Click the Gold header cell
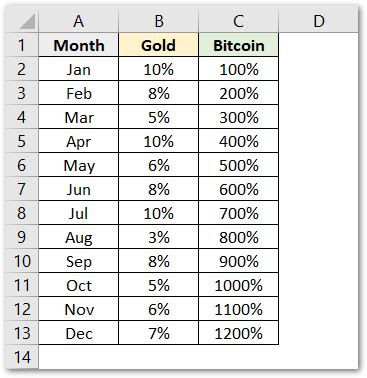 [x=159, y=45]
